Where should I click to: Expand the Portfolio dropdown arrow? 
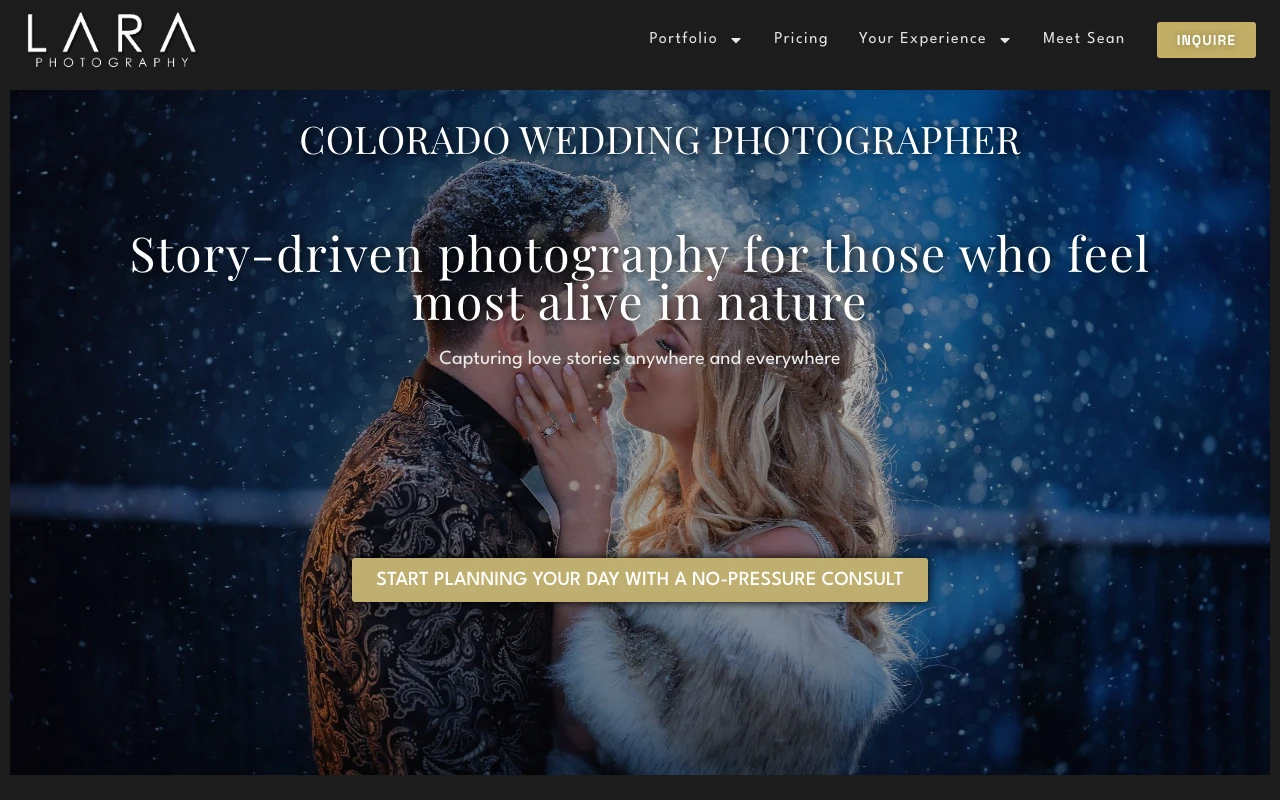[736, 40]
